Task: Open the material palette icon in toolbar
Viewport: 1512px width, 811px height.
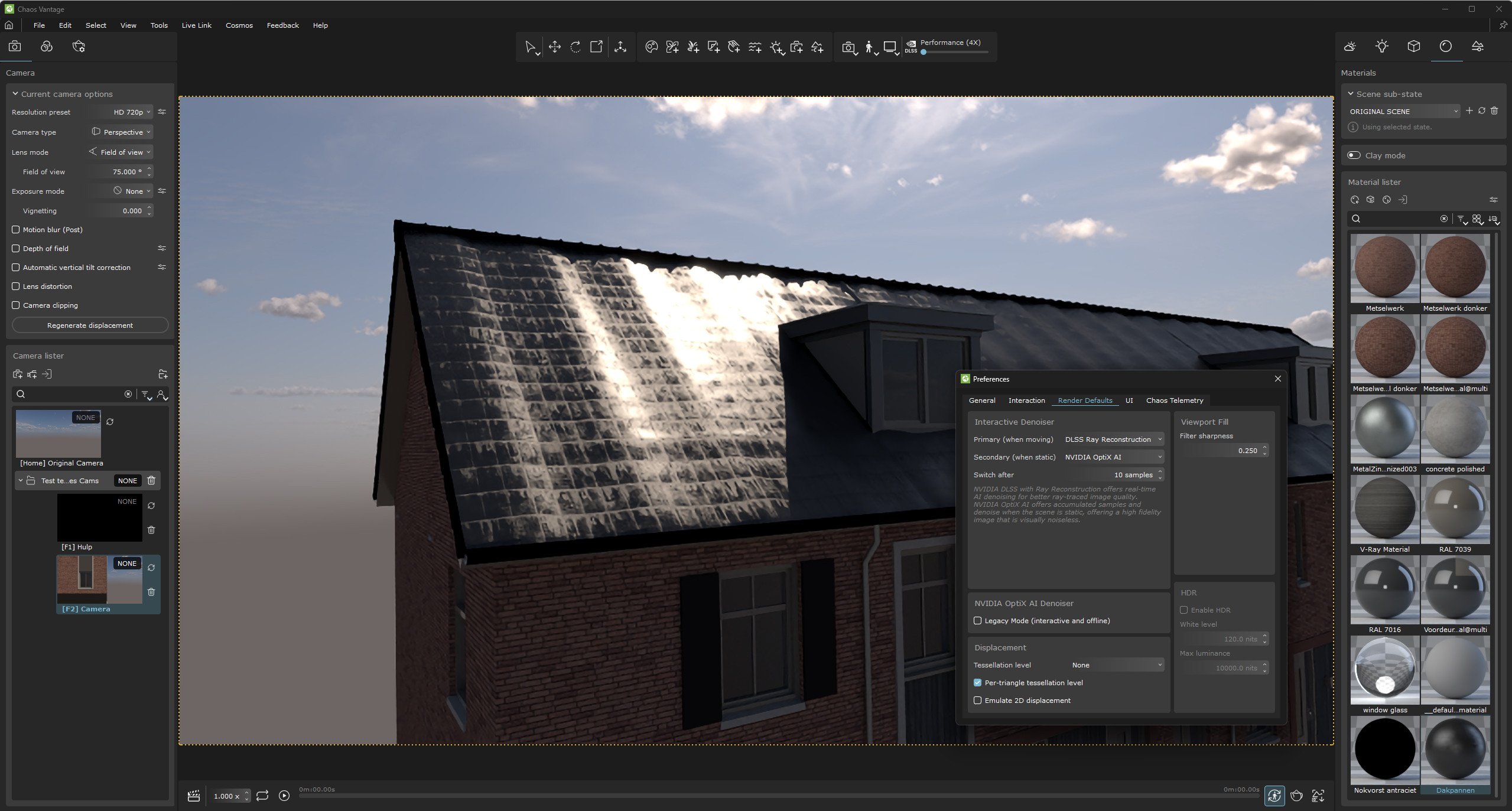Action: tap(651, 47)
